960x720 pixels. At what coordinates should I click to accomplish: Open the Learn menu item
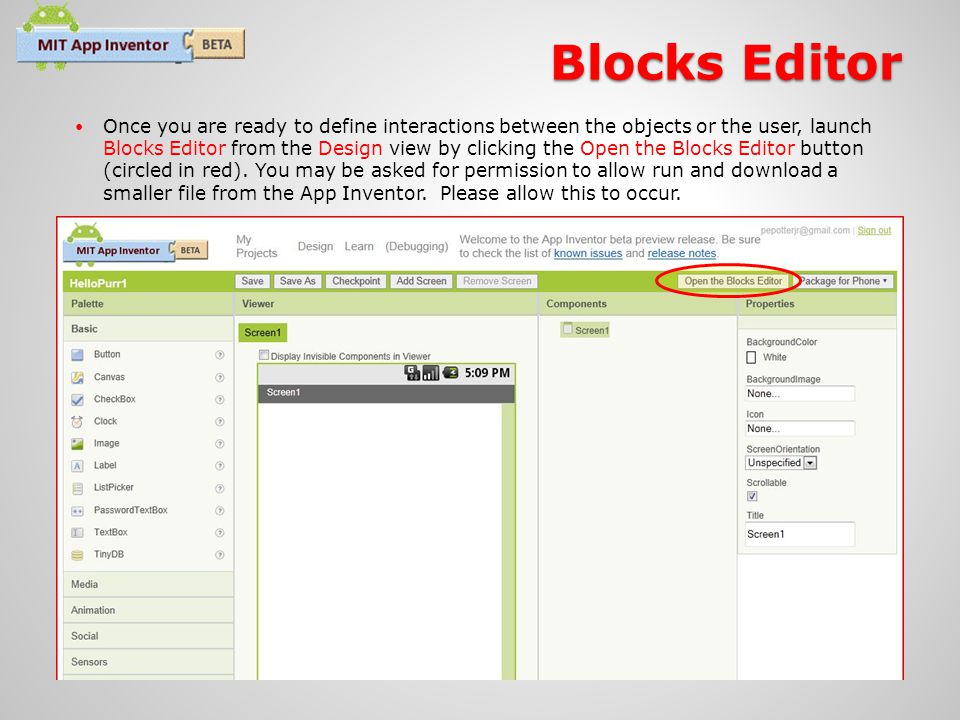point(359,246)
